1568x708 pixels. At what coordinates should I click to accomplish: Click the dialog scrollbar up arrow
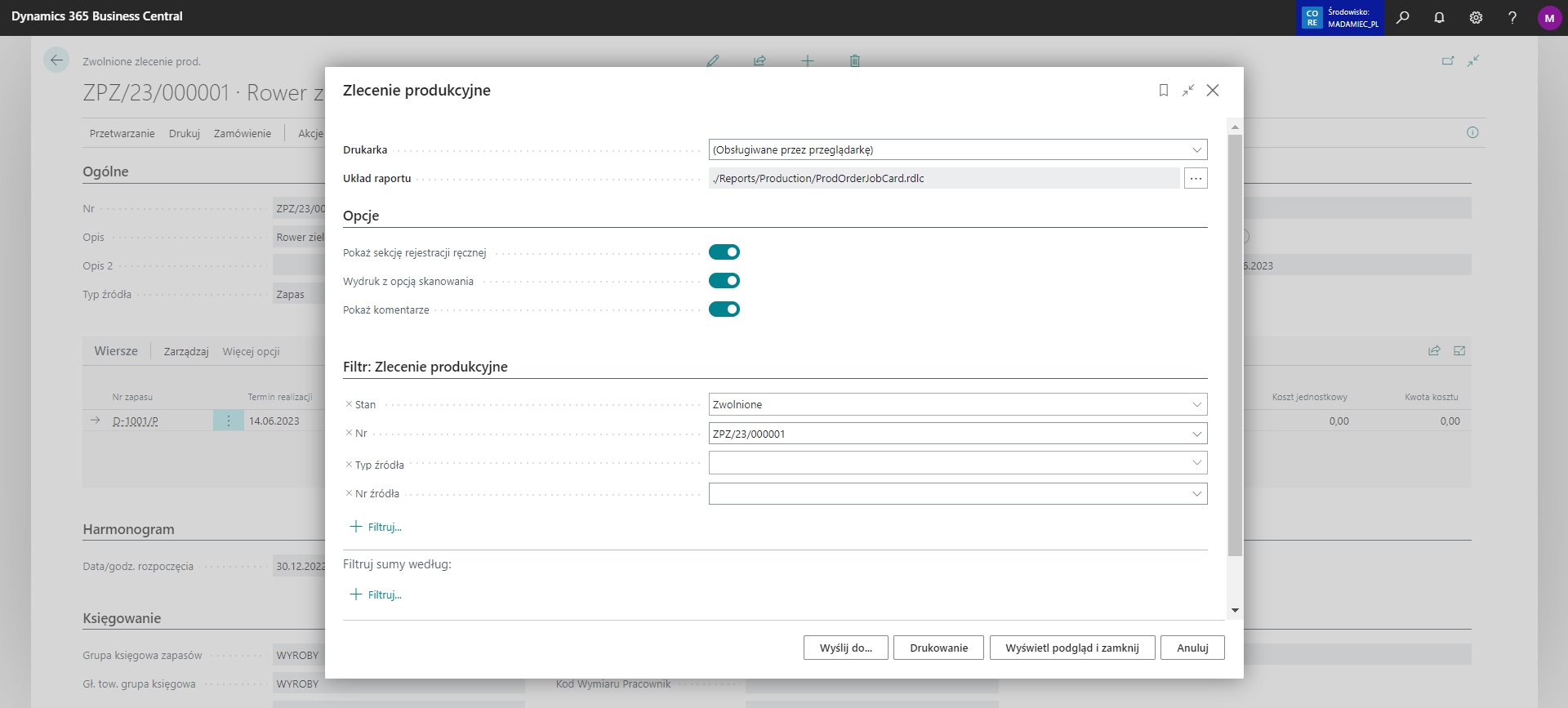1235,127
